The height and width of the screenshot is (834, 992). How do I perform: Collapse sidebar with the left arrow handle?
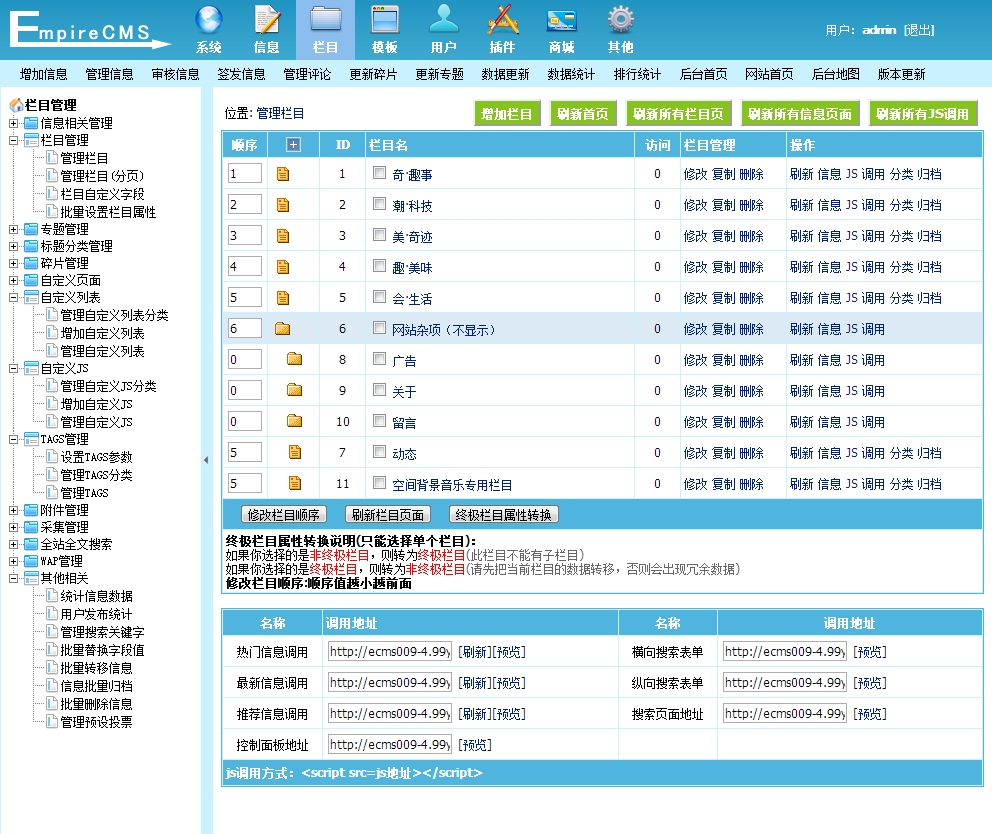coord(206,460)
